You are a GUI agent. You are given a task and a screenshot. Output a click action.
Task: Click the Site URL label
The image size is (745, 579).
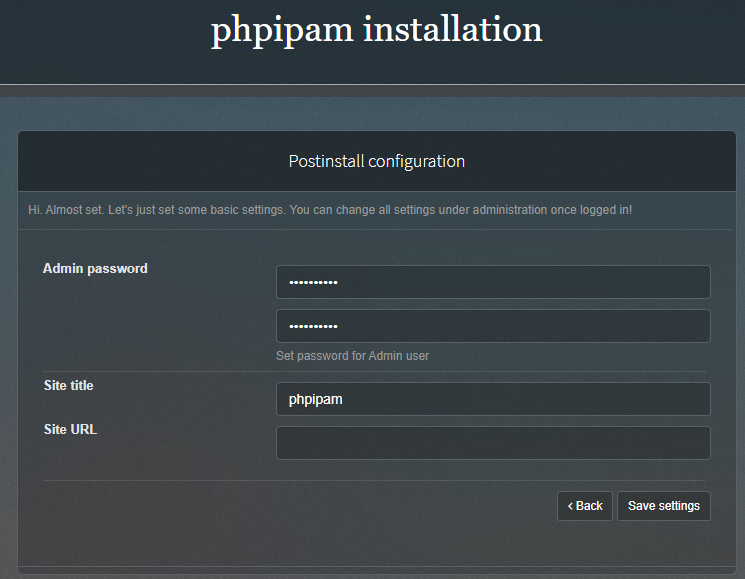(x=70, y=430)
